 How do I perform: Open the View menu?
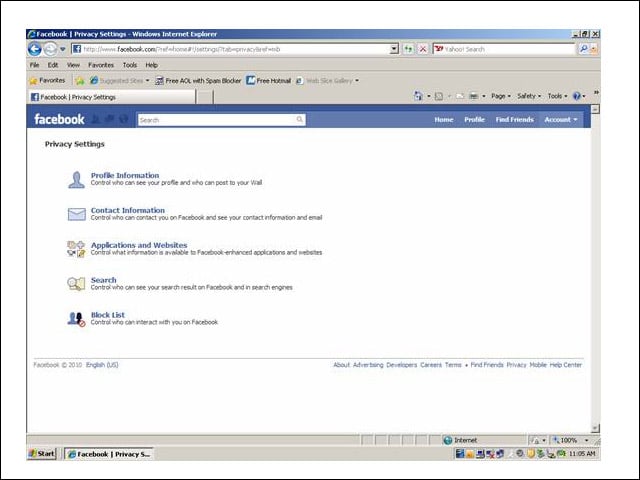tap(73, 65)
